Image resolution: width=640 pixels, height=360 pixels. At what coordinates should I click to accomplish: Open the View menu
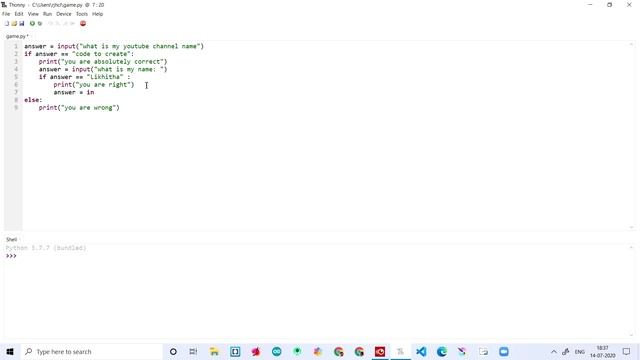(x=33, y=14)
